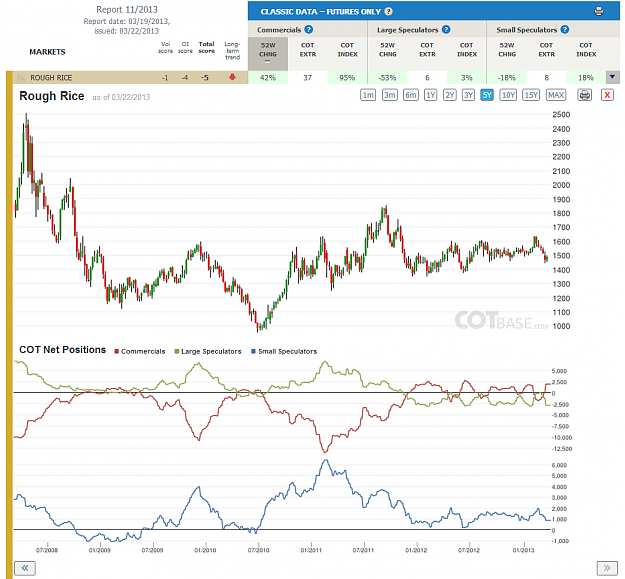Go to next period with right arrows
This screenshot has width=625, height=579.
607,568
